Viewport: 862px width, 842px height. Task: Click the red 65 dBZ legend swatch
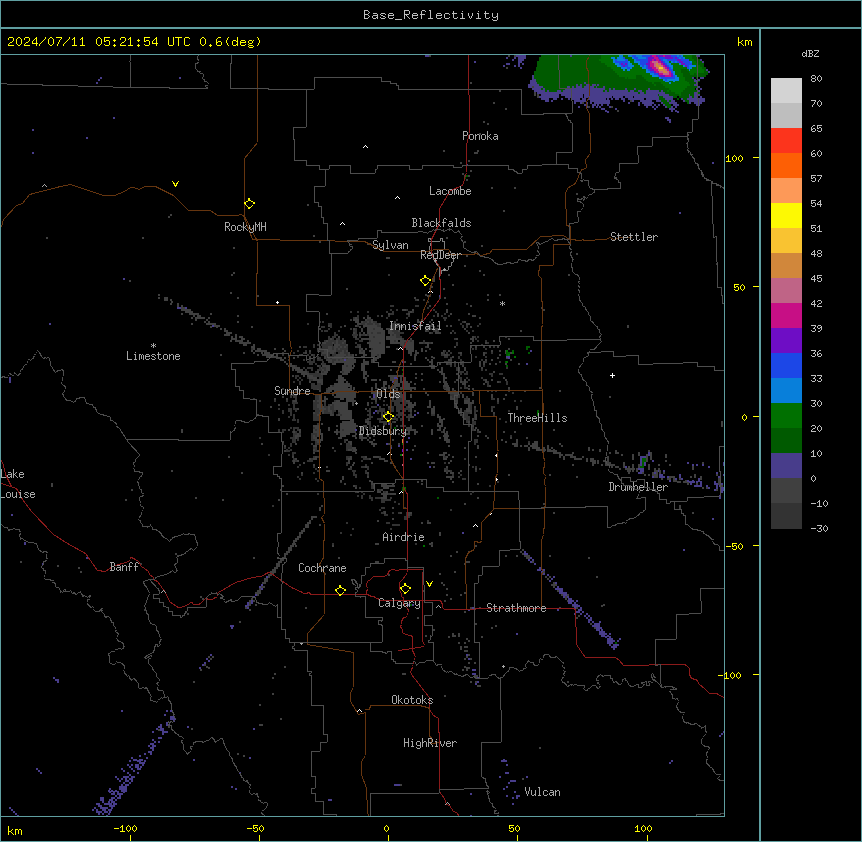click(786, 141)
